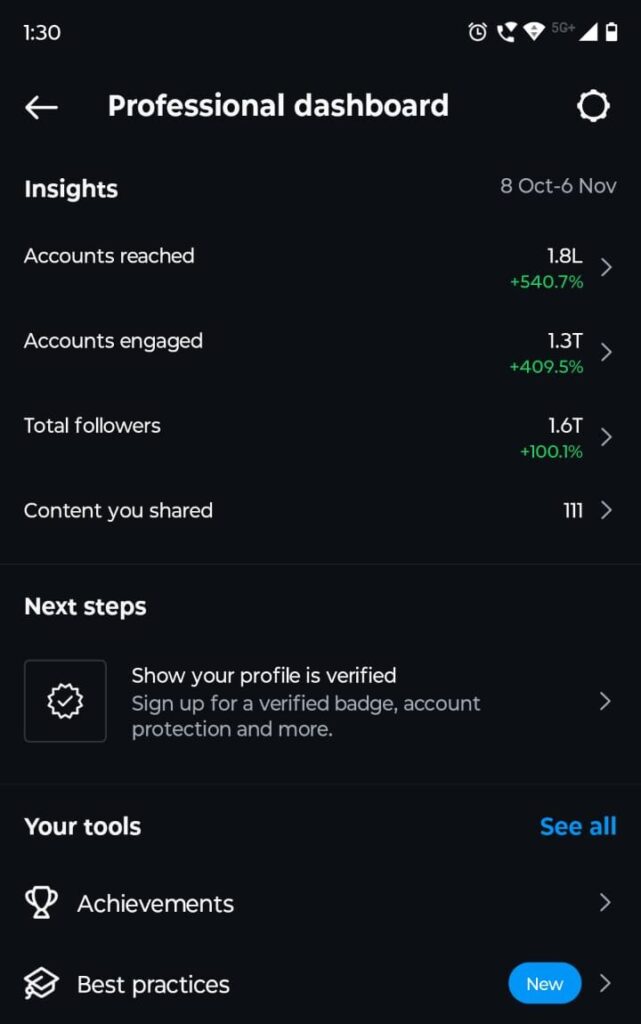Tap the Wi-Fi icon in status bar
This screenshot has height=1024, width=641.
coord(534,32)
